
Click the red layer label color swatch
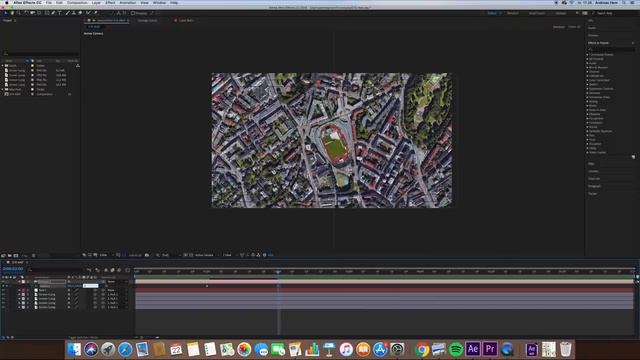[x=23, y=290]
